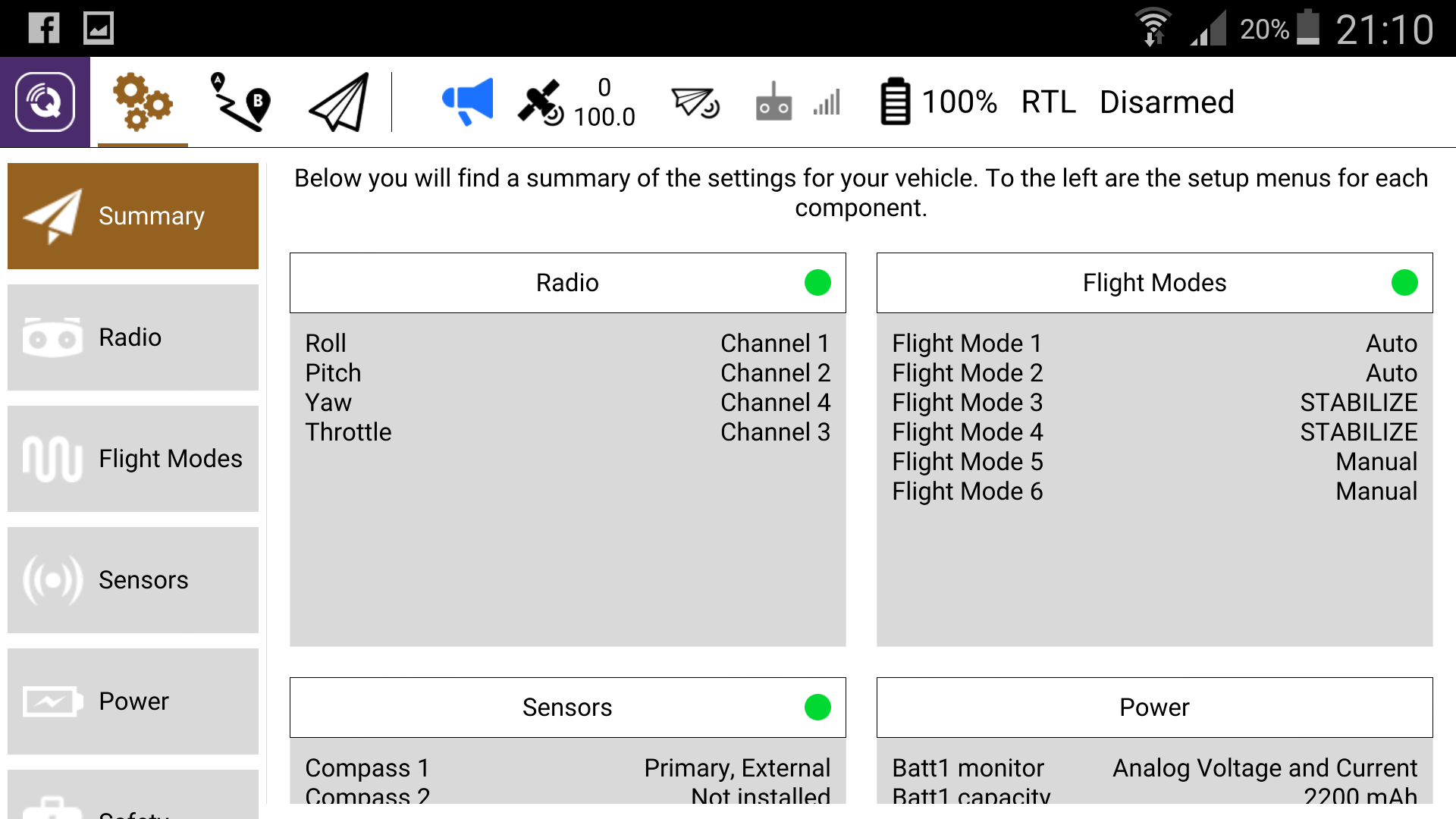Open RC signal strength indicator icon

(796, 102)
